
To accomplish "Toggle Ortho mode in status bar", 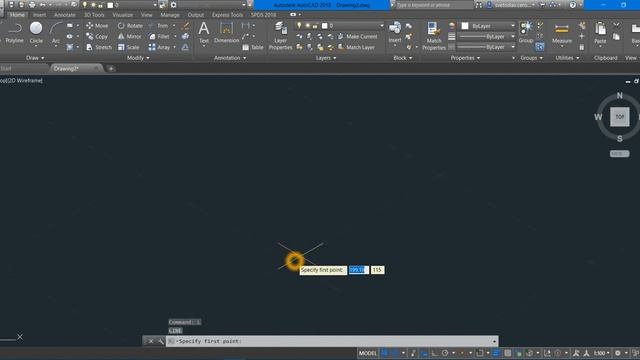I will 434,353.
